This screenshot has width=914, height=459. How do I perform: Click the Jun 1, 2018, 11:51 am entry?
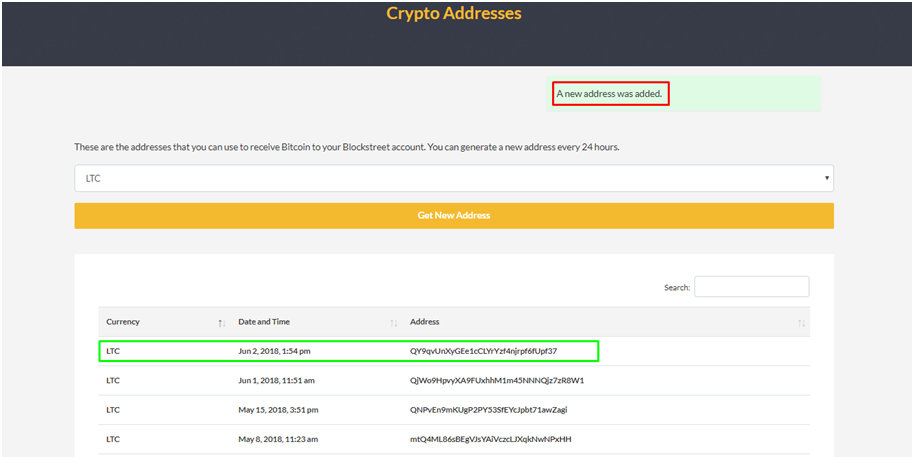[x=277, y=380]
